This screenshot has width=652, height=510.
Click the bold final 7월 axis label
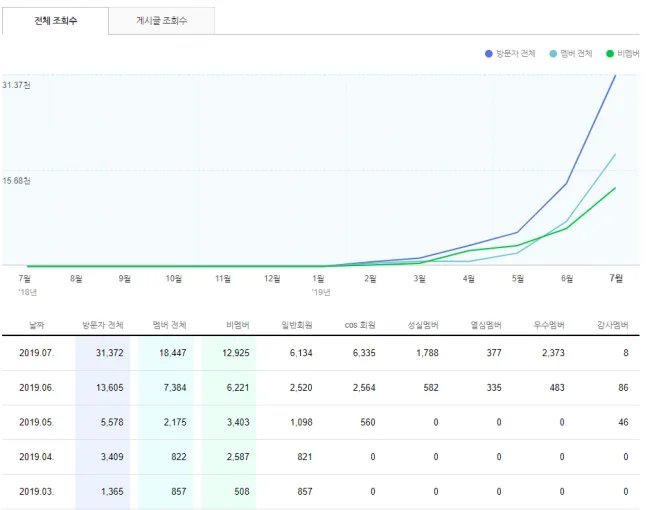coord(616,278)
